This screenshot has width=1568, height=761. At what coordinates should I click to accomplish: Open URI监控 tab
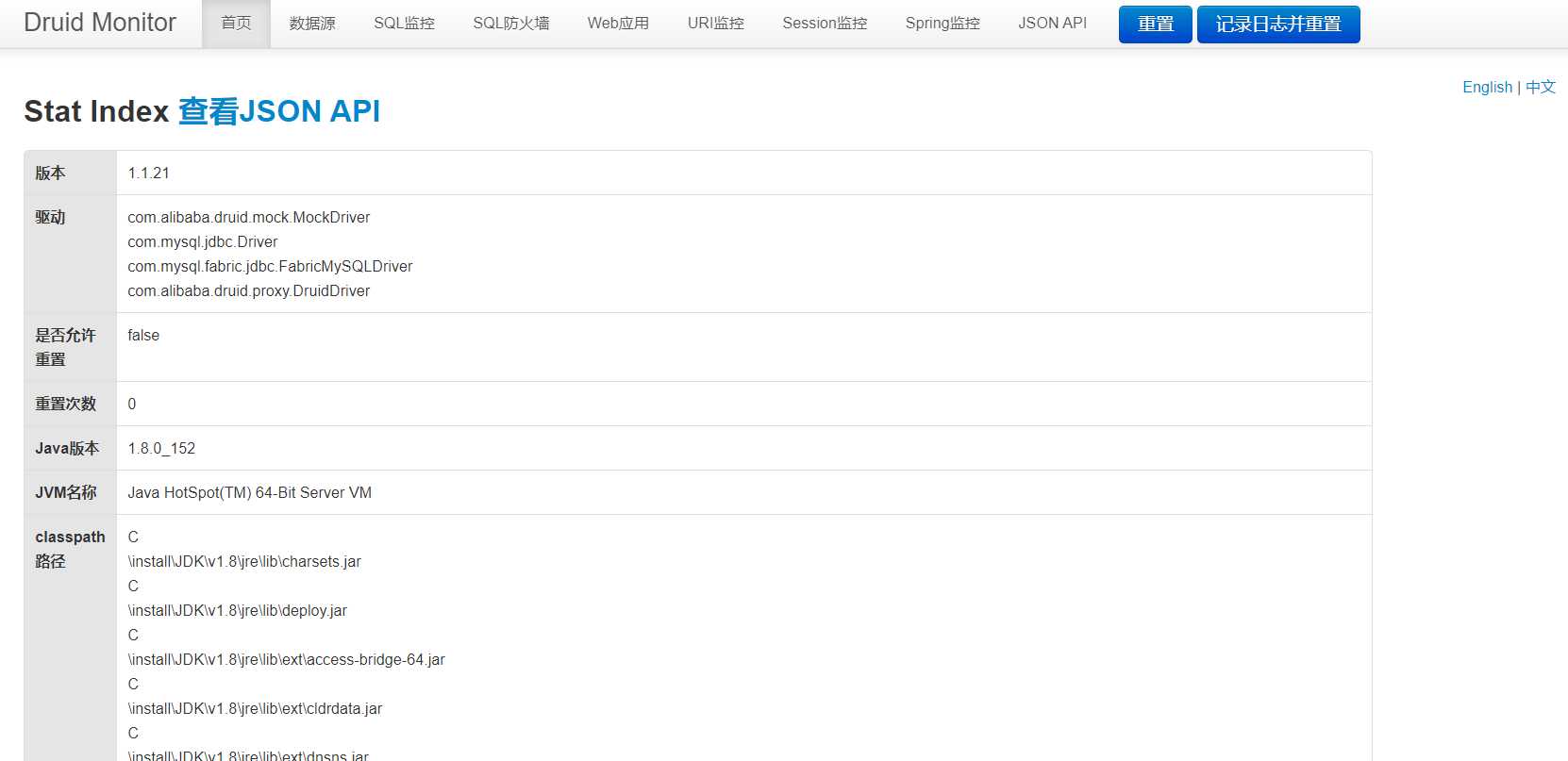pos(715,24)
